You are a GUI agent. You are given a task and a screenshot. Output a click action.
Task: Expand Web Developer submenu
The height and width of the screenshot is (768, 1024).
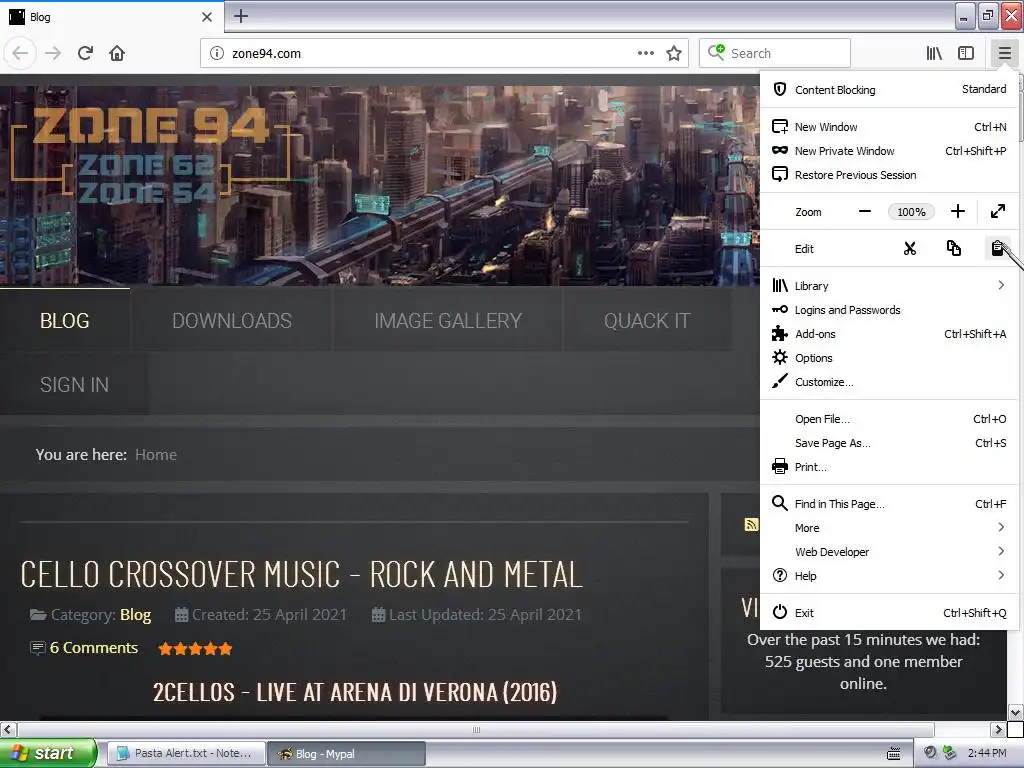click(x=889, y=552)
